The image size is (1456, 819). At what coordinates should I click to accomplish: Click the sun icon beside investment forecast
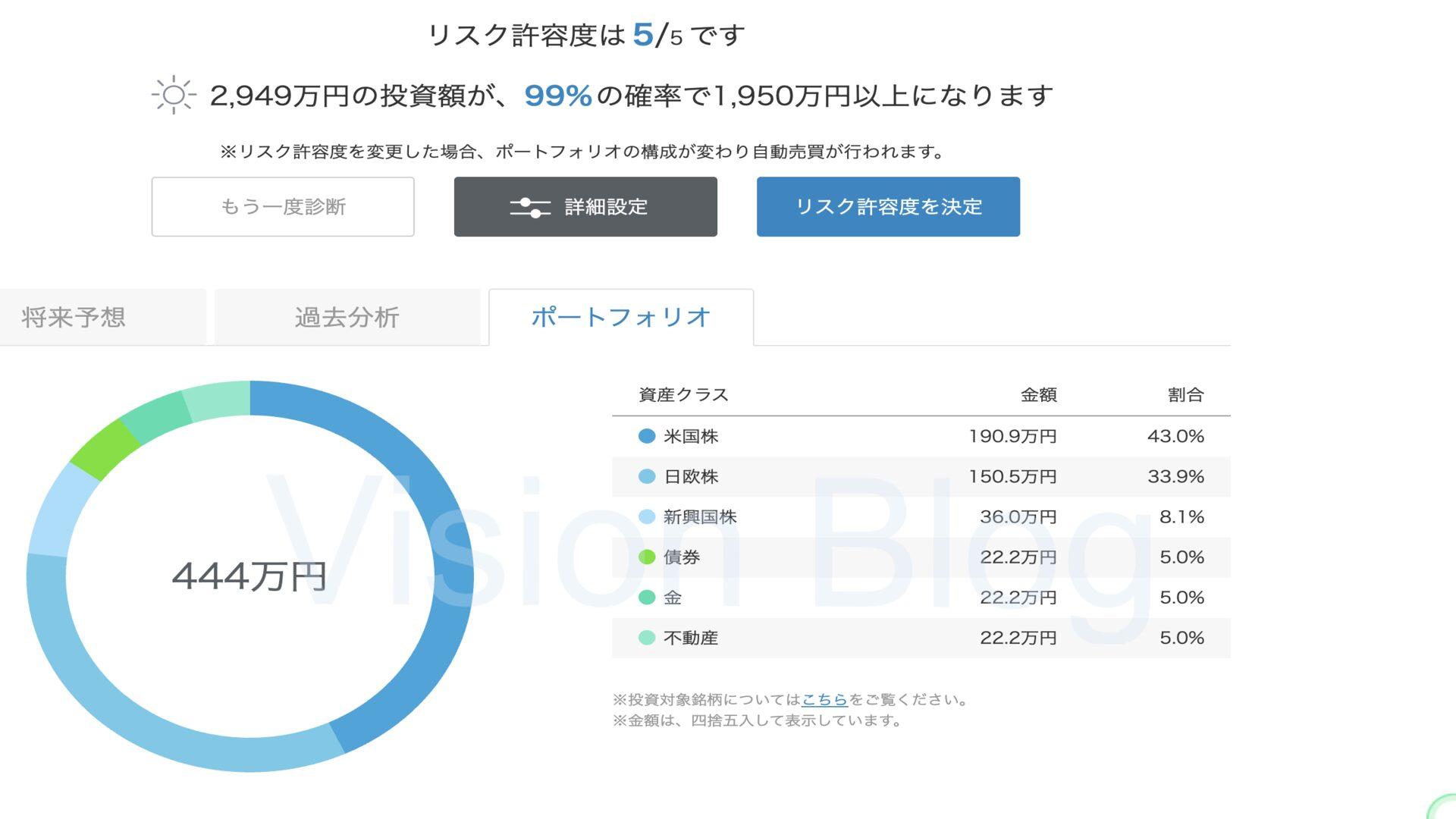[x=174, y=95]
